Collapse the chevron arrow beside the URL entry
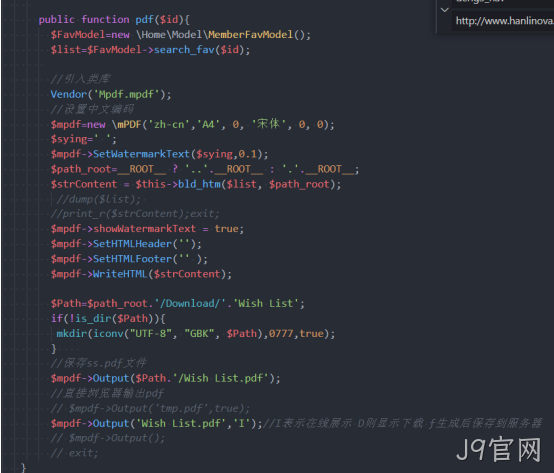The height and width of the screenshot is (473, 554). (445, 10)
